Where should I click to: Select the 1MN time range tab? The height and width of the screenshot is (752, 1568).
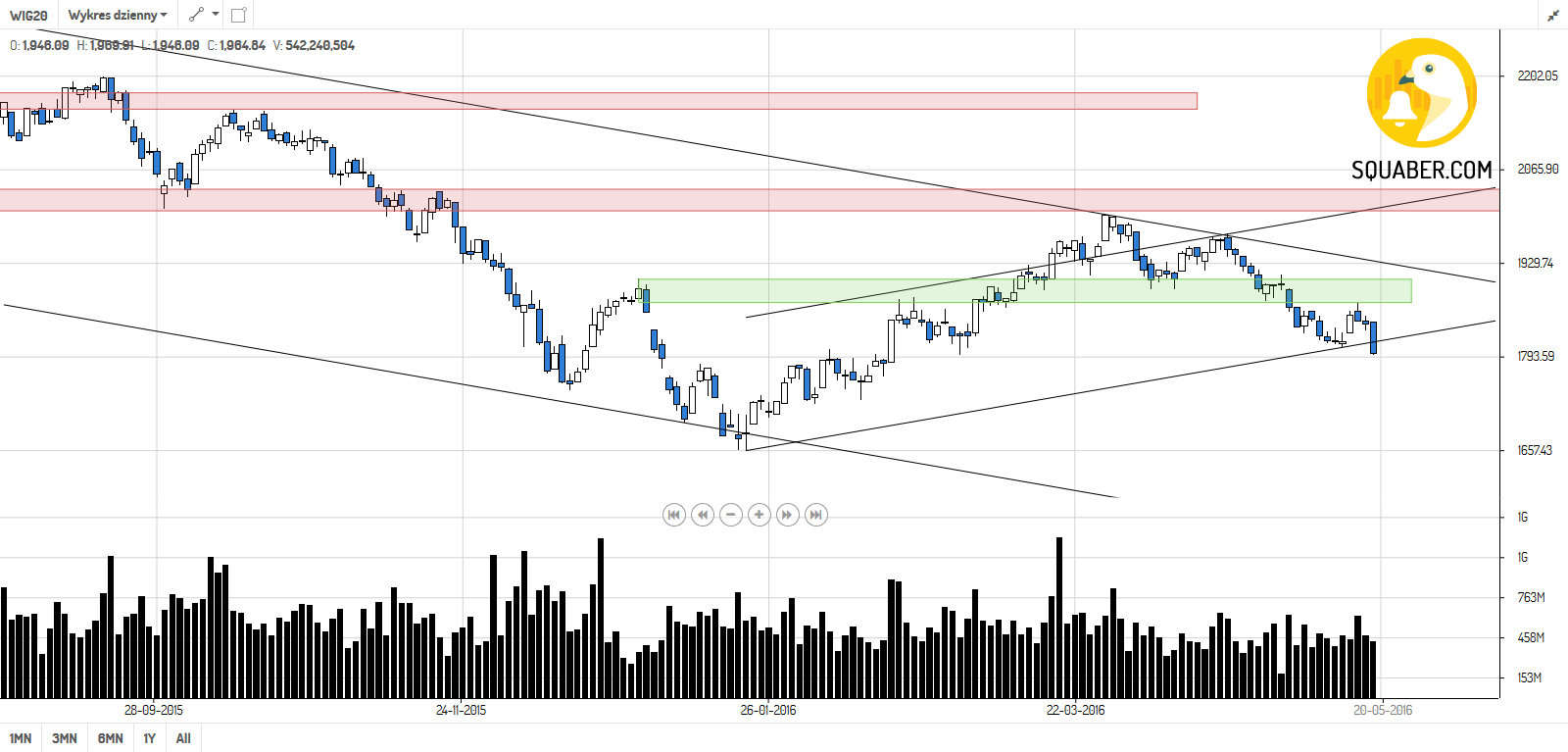tap(21, 738)
